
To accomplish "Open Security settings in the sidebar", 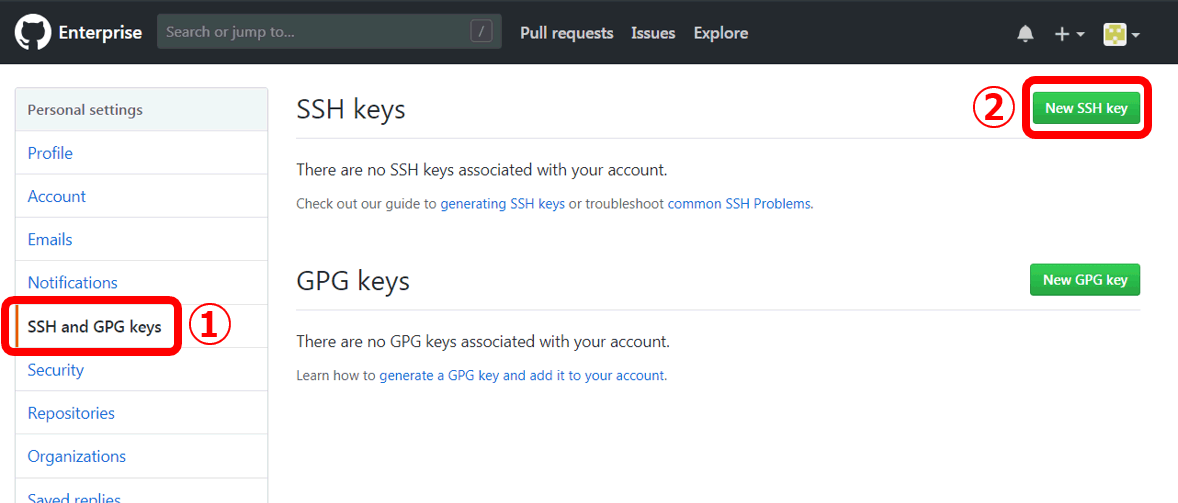I will (x=56, y=370).
